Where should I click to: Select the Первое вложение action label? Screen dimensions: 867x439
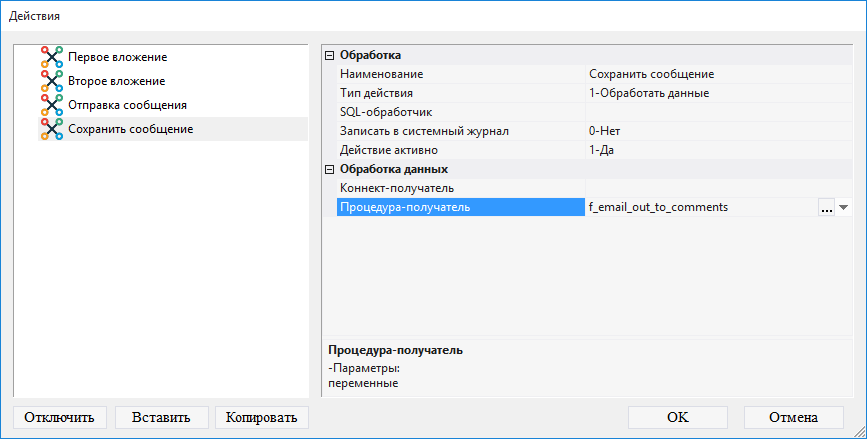click(117, 57)
